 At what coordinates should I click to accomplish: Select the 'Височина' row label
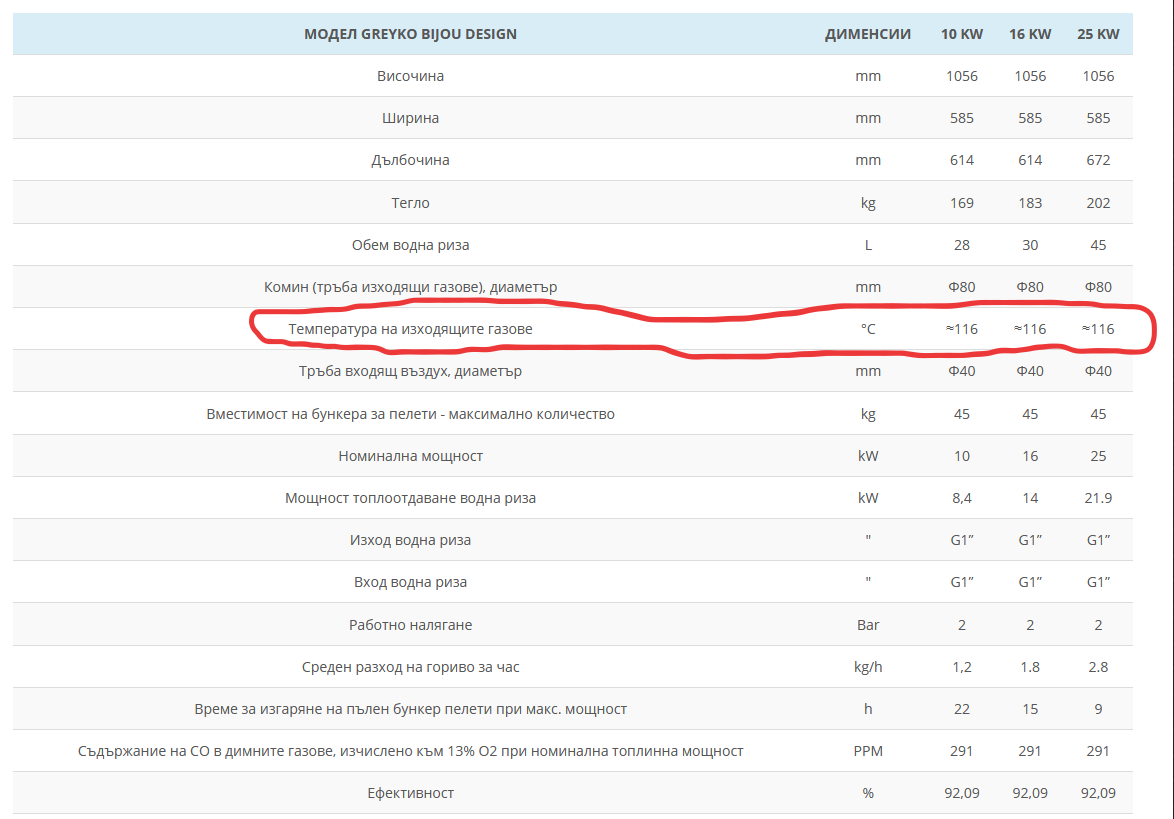click(410, 76)
